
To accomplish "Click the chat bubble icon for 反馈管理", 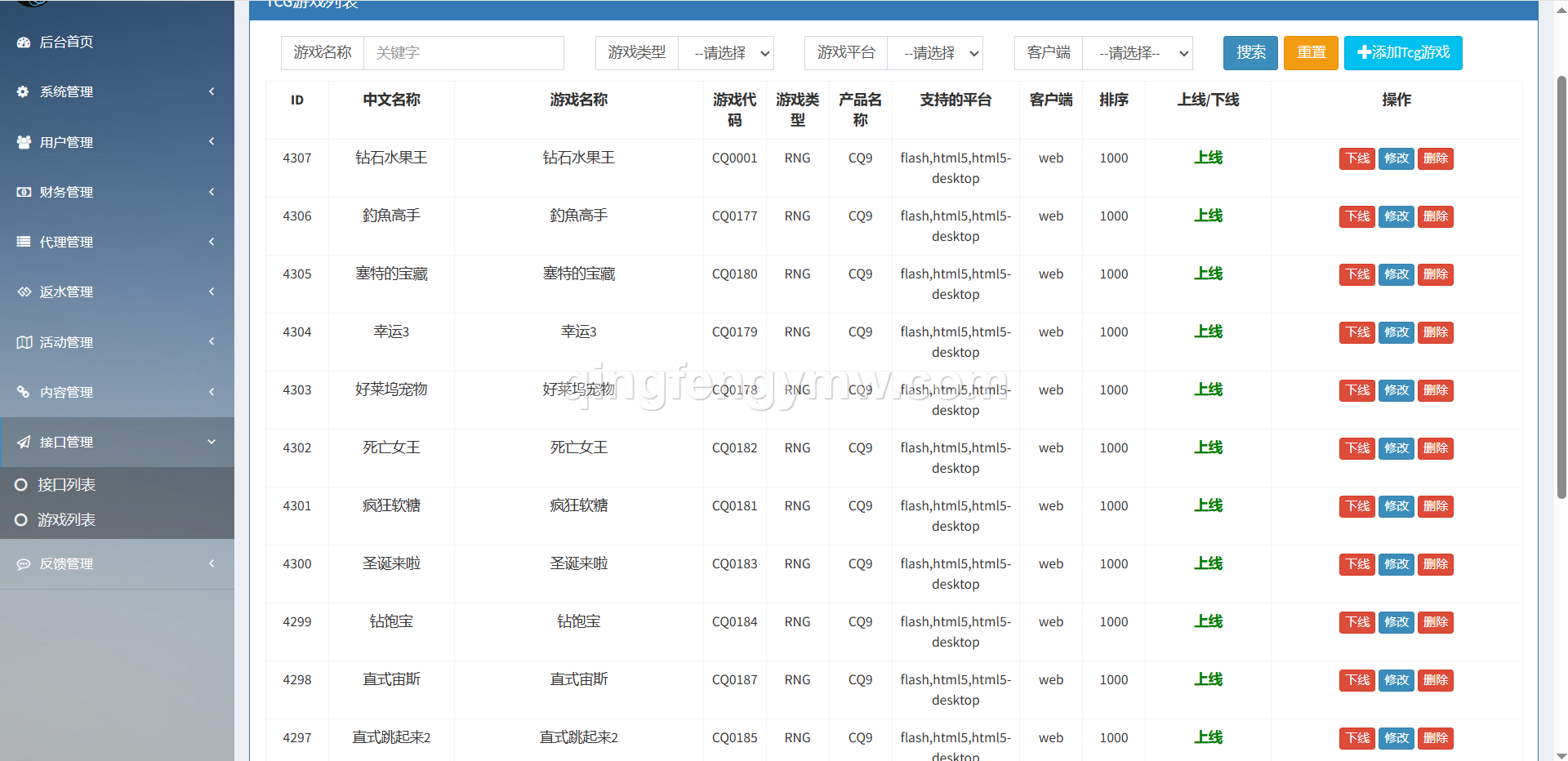I will tap(24, 564).
